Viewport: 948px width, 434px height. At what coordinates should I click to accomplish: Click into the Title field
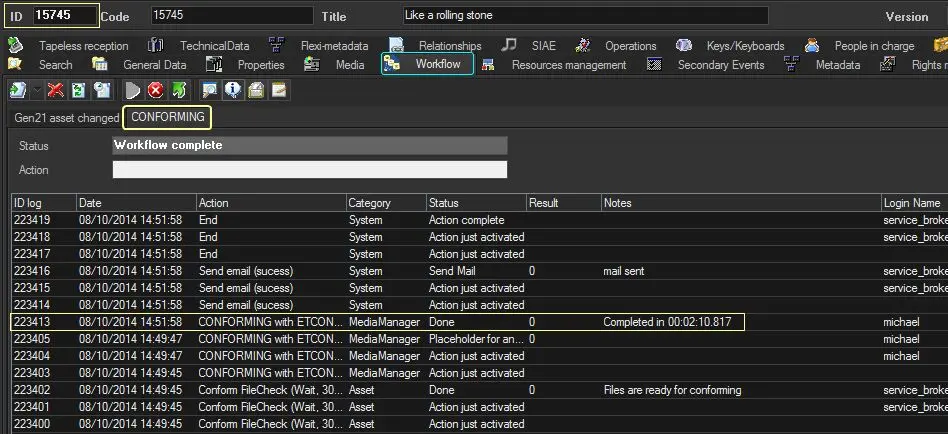click(584, 16)
